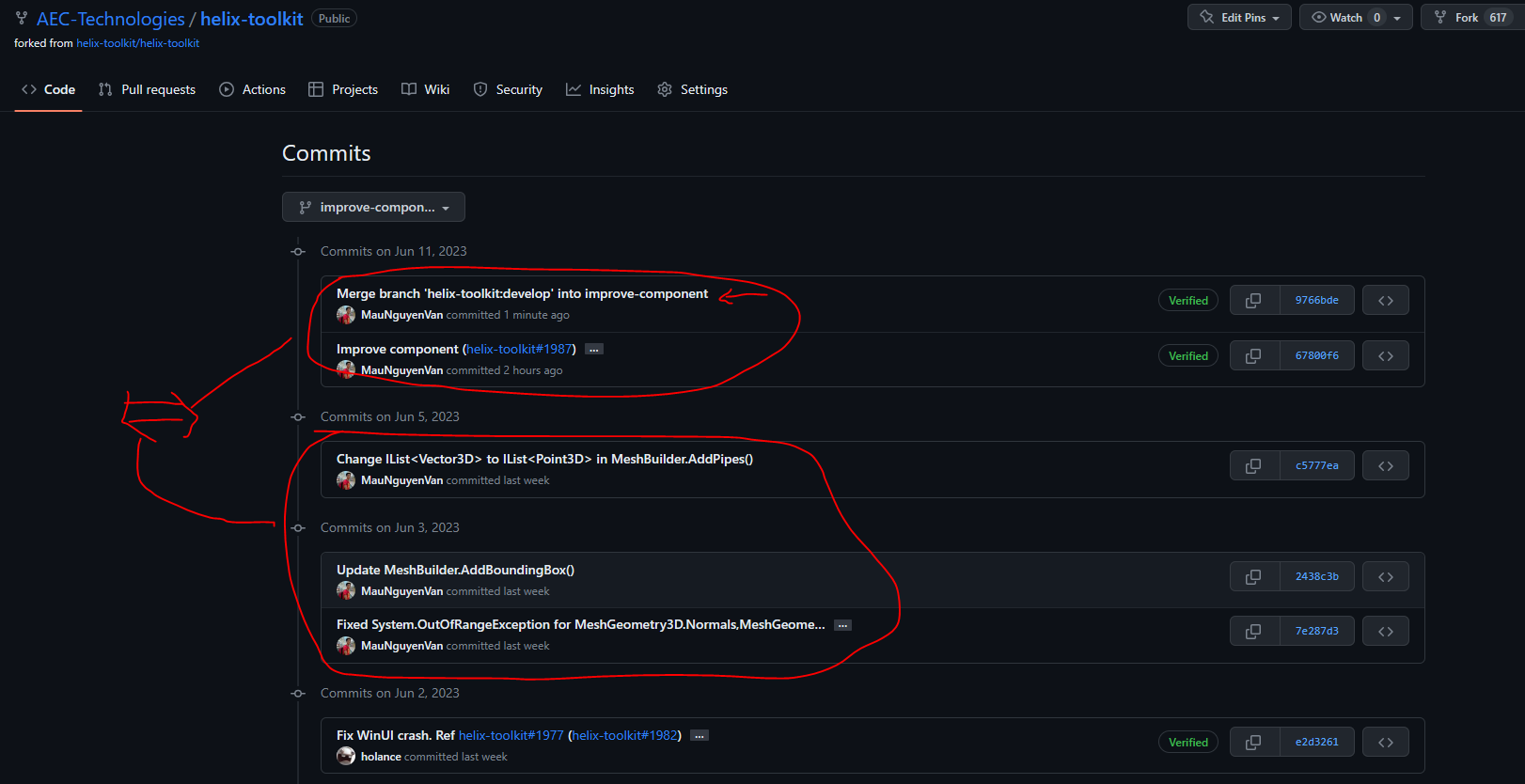Open MauNguyenVan author link on Merge commit
1525x784 pixels.
[401, 315]
